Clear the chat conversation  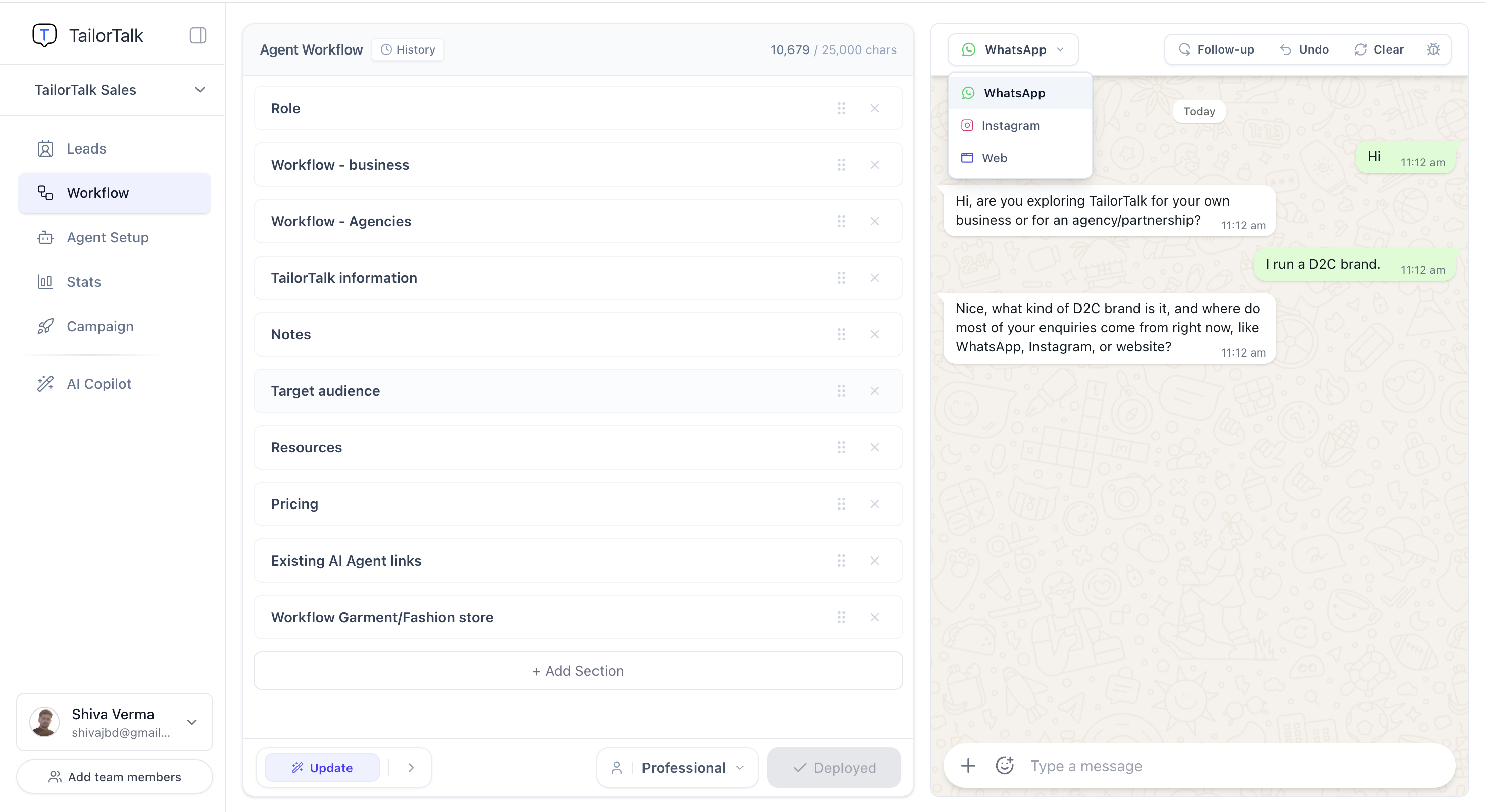1378,49
